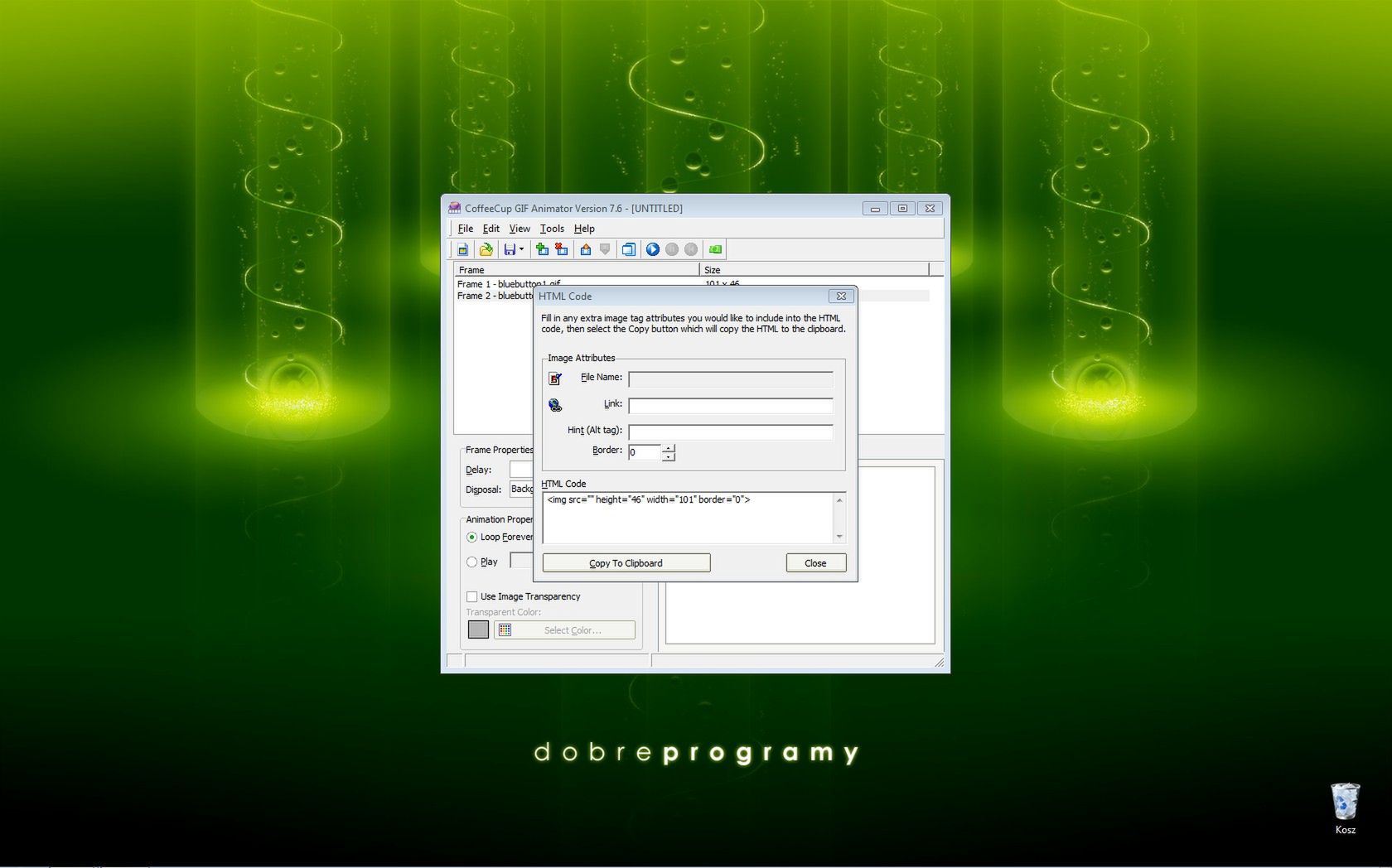Decrease Border value with down arrow
1392x868 pixels.
tap(669, 456)
